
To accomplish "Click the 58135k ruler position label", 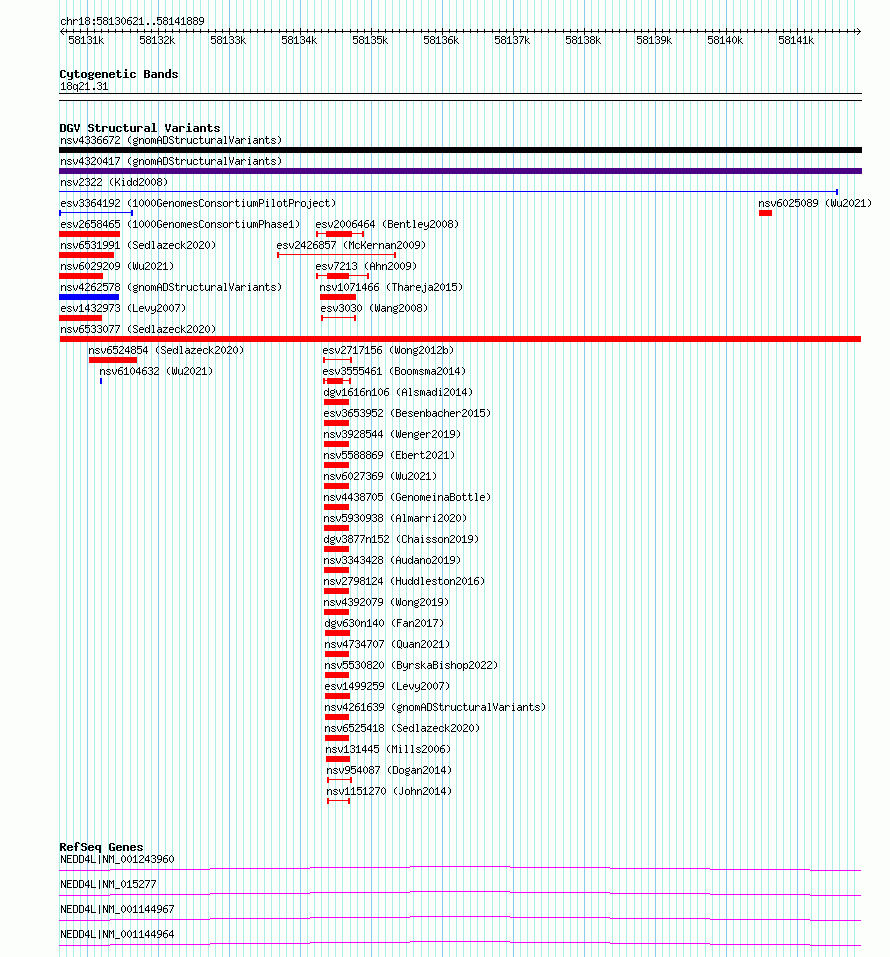I will 370,40.
